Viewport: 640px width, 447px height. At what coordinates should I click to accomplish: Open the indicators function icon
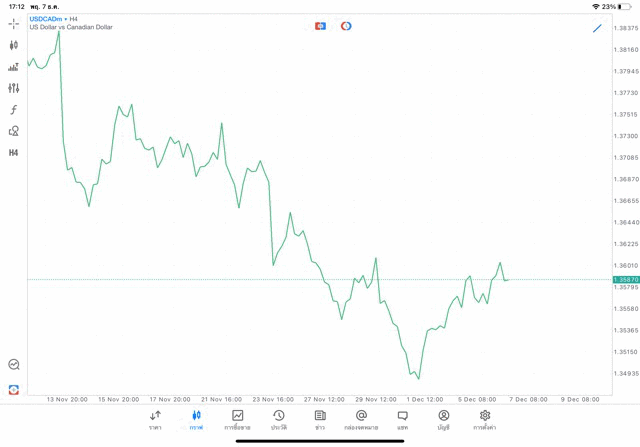point(13,110)
